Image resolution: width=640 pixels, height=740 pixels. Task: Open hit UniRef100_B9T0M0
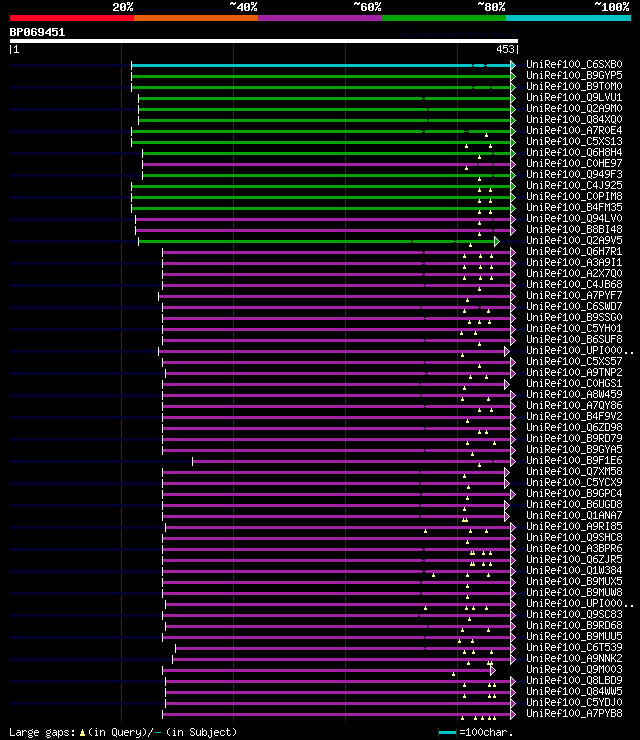click(574, 86)
